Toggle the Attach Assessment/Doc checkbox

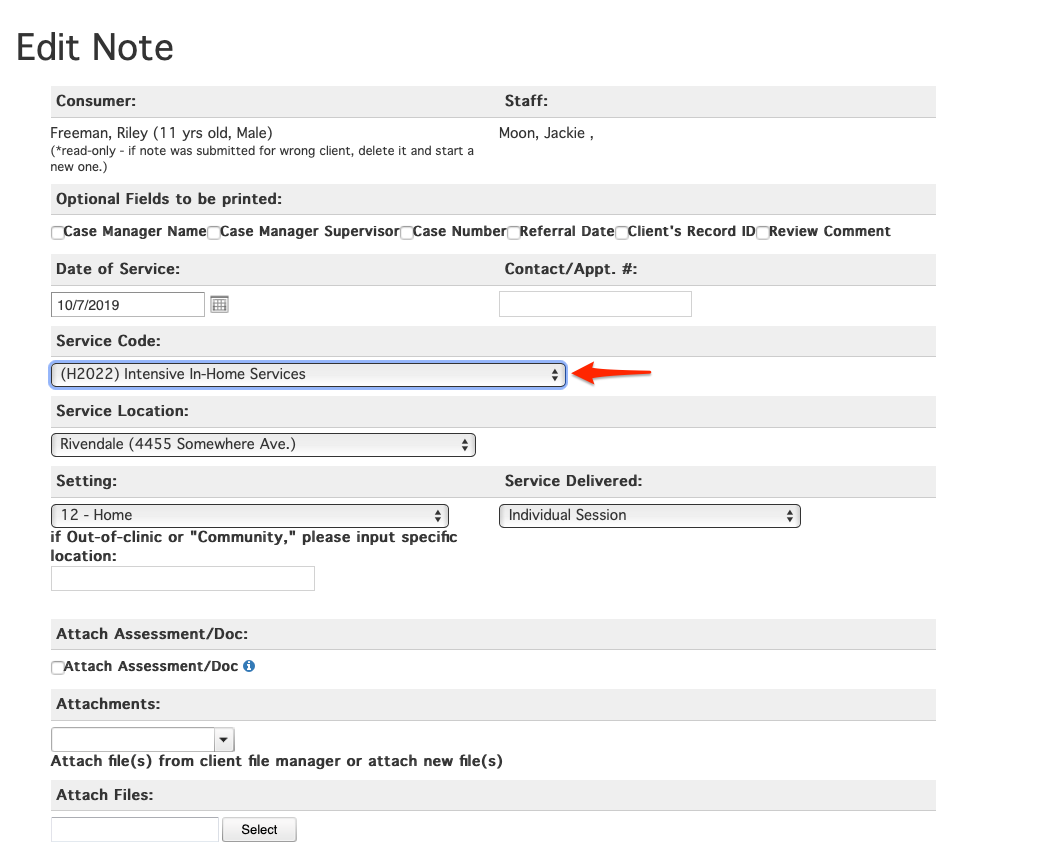pos(57,667)
